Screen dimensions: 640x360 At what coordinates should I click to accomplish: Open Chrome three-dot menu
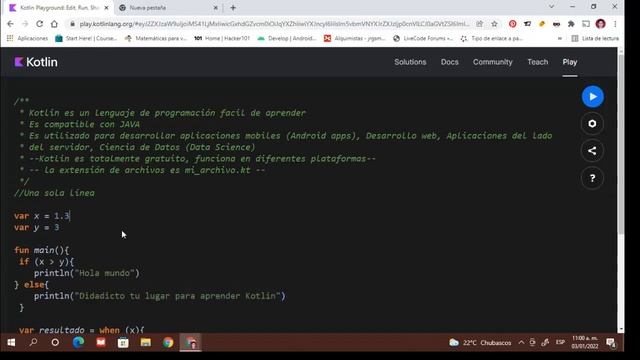[x=615, y=24]
